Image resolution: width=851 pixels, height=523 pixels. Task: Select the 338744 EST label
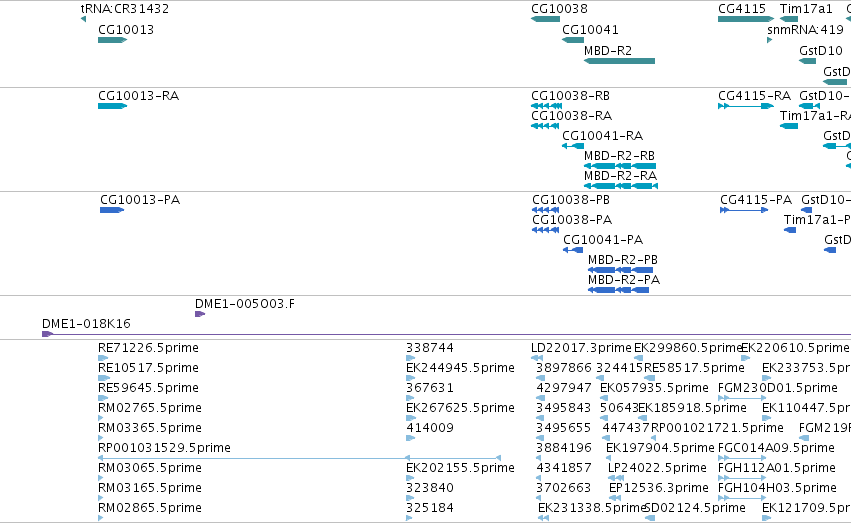[x=430, y=348]
